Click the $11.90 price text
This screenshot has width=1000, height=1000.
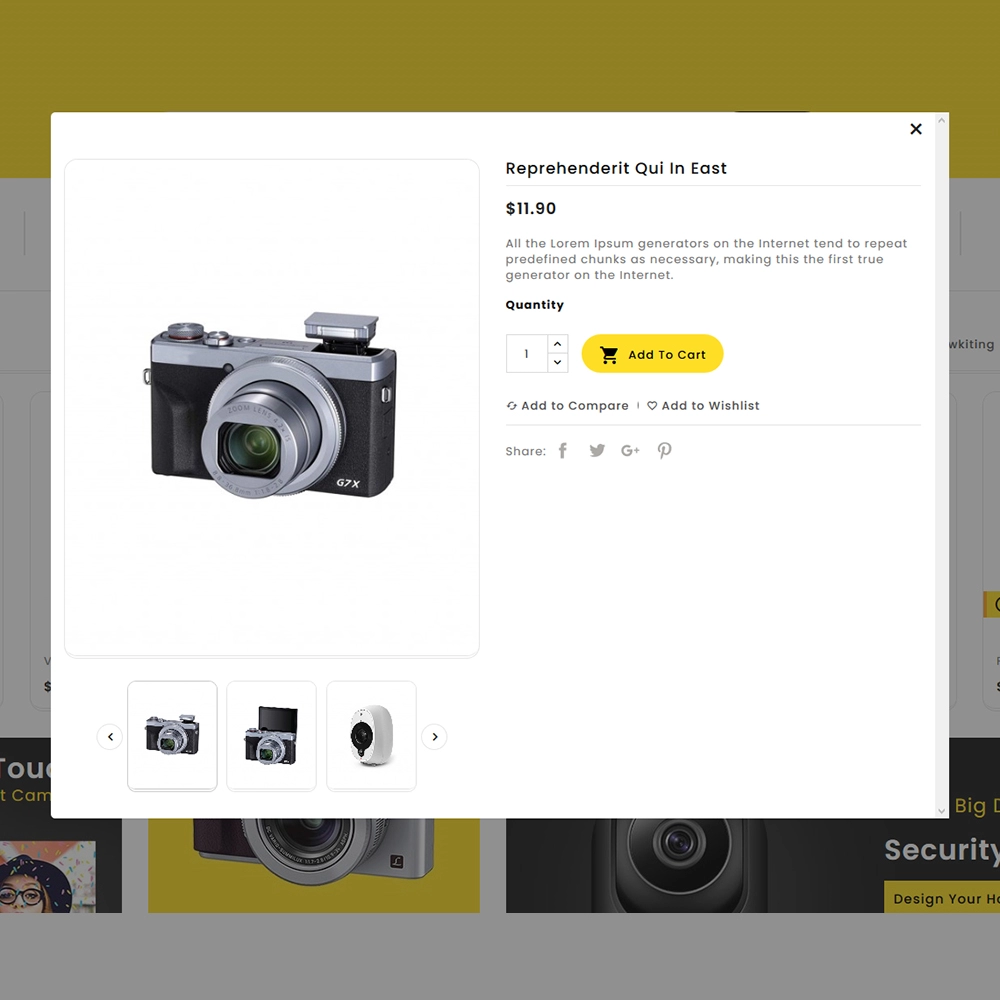click(531, 209)
